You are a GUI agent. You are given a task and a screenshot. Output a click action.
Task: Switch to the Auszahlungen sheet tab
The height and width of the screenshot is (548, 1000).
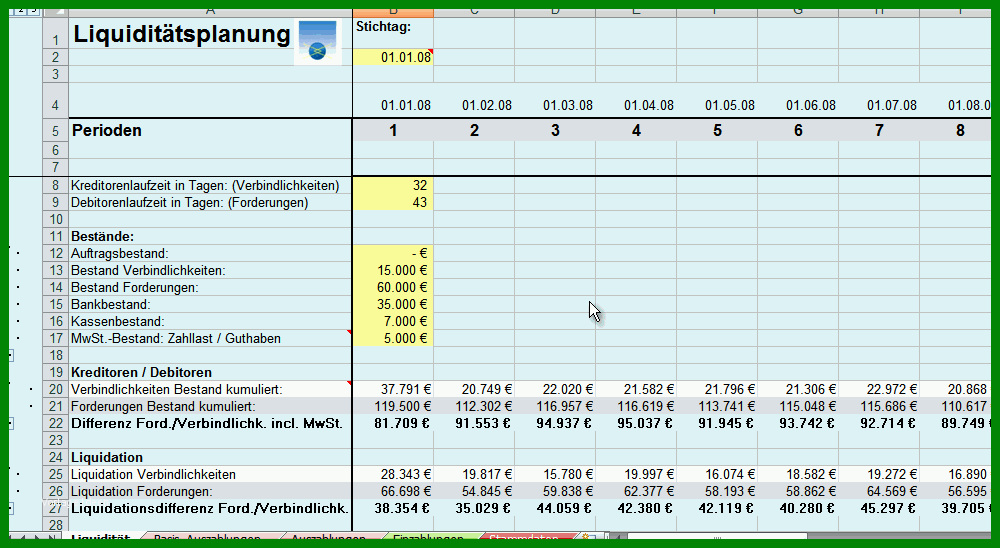[x=328, y=538]
